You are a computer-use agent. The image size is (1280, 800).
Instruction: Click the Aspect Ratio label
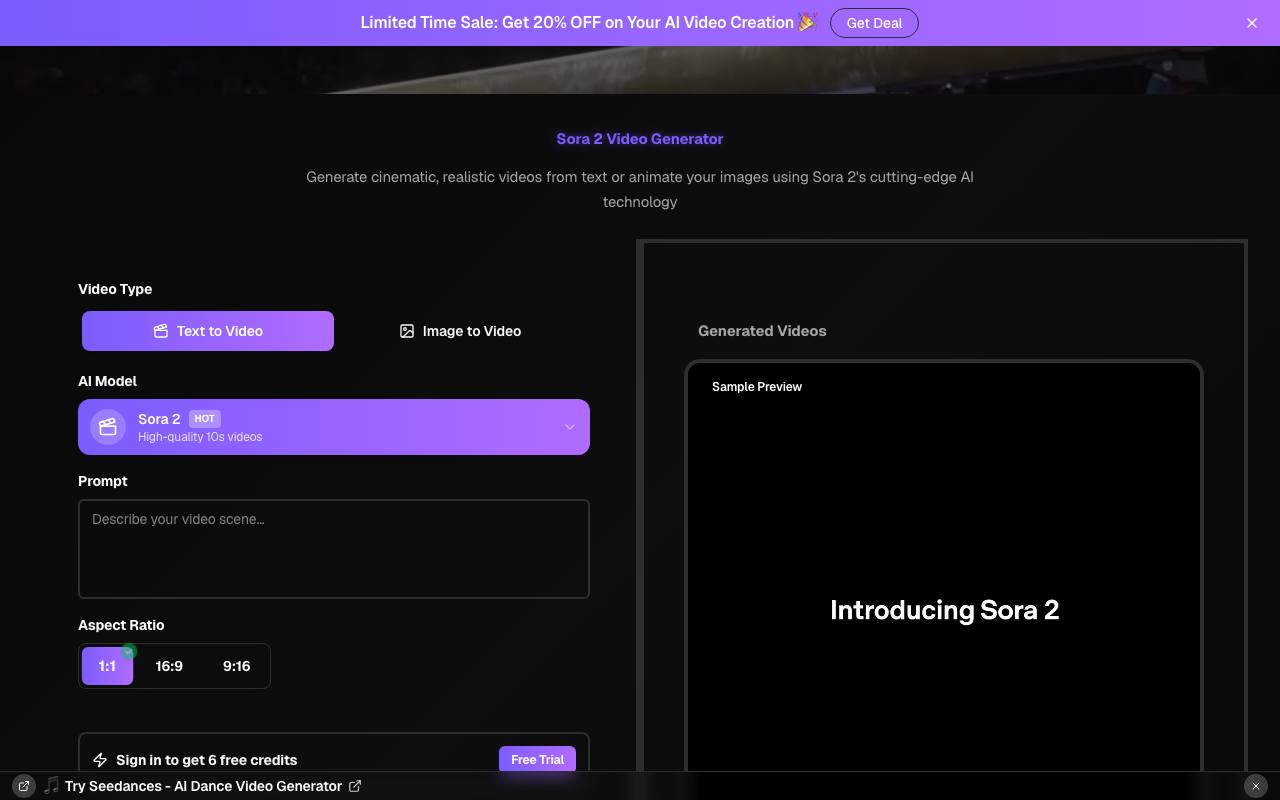point(121,625)
